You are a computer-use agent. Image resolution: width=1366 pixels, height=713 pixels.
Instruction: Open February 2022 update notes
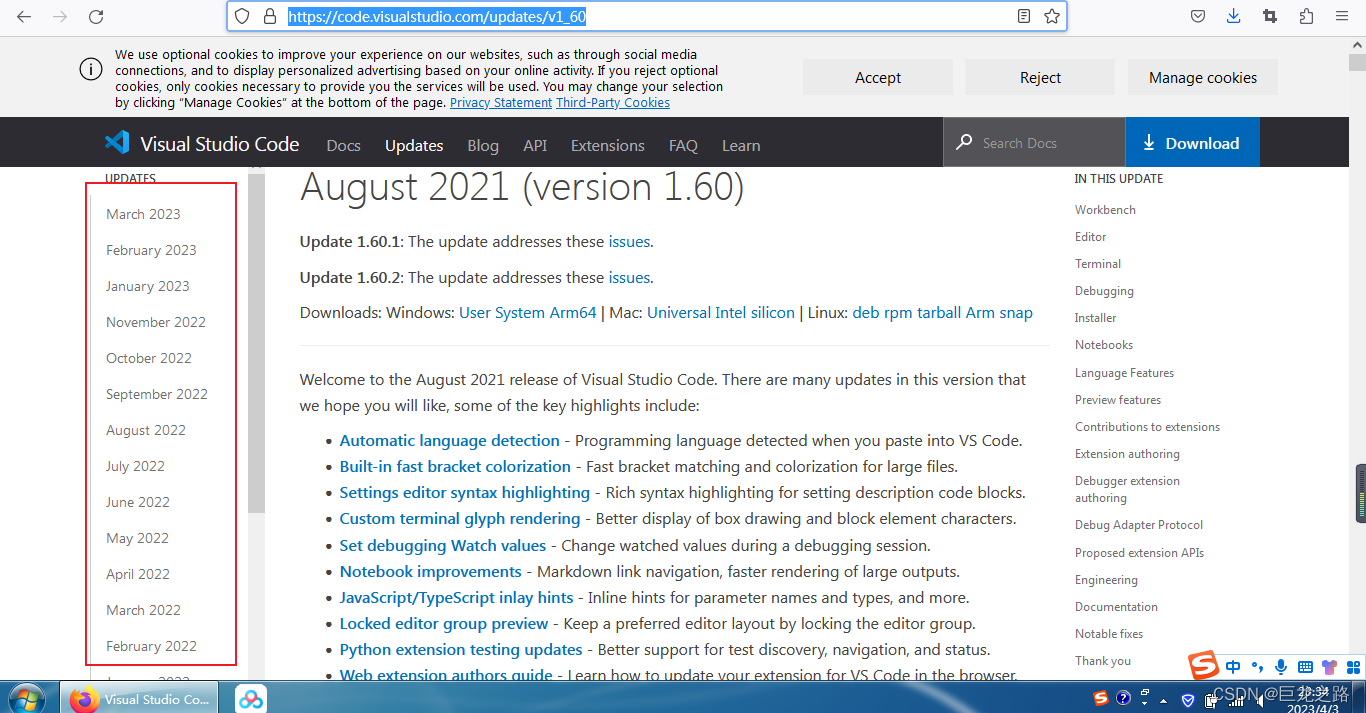point(151,646)
